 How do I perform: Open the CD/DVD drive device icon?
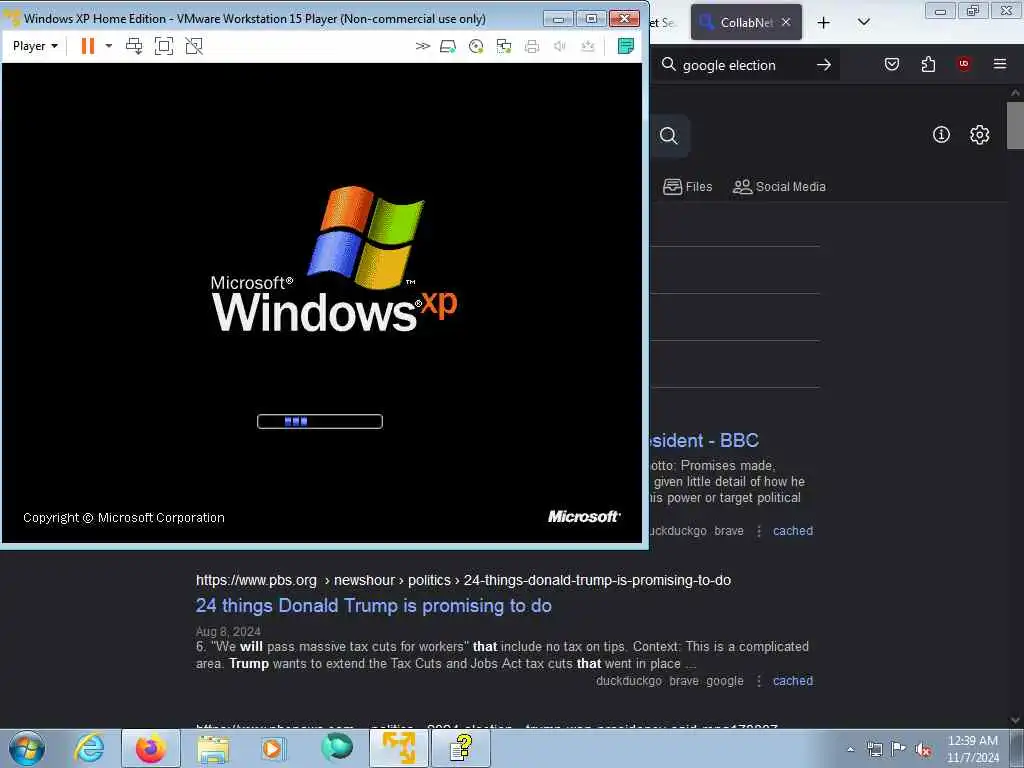(x=476, y=46)
